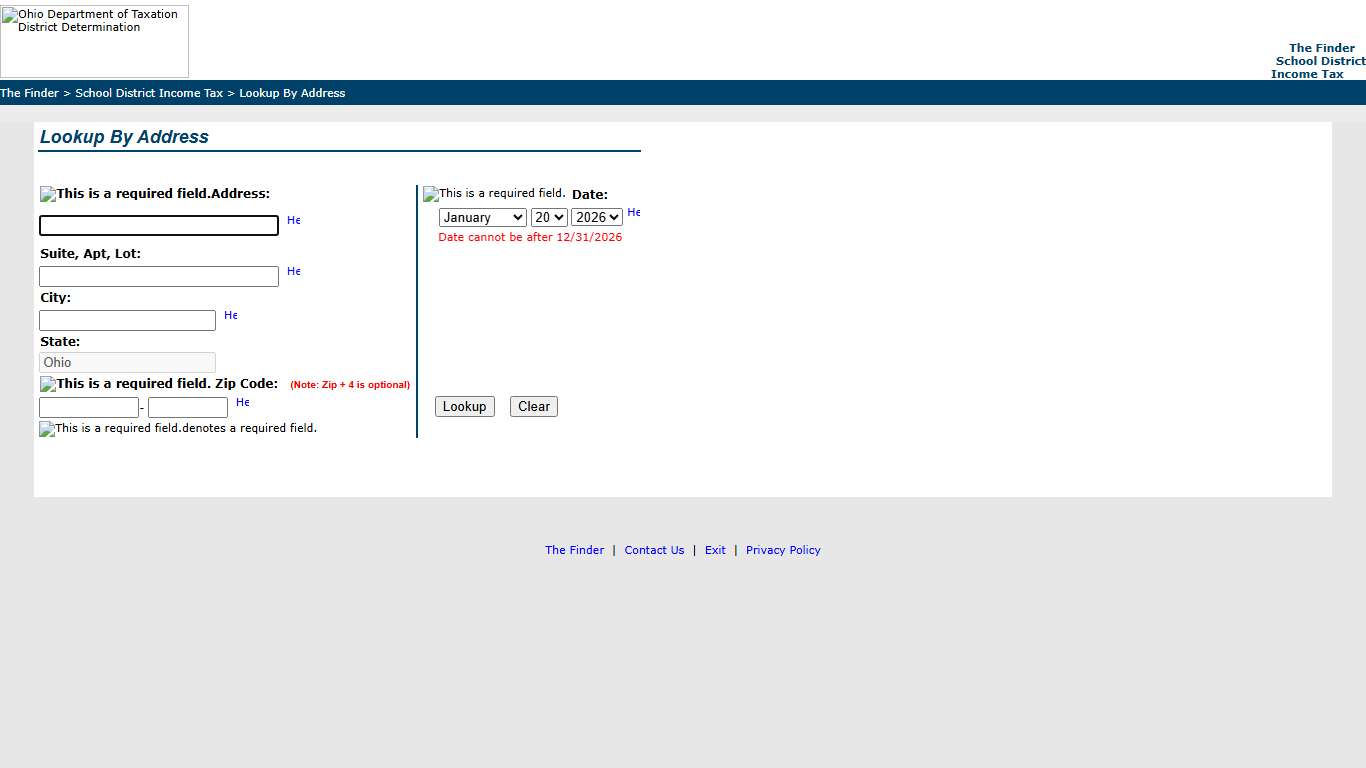This screenshot has width=1366, height=768.
Task: Click the Ohio Department of Taxation logo
Action: coord(95,41)
